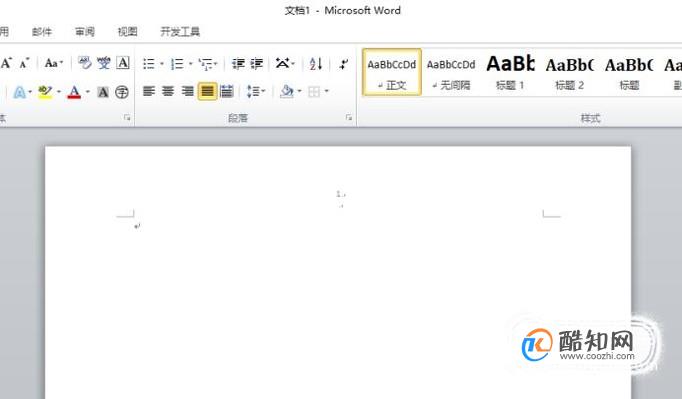
Task: Click the Character Border icon
Action: click(123, 64)
